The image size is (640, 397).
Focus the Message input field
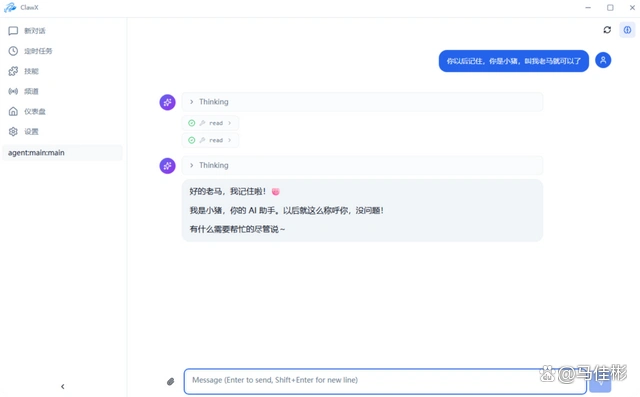coord(385,381)
